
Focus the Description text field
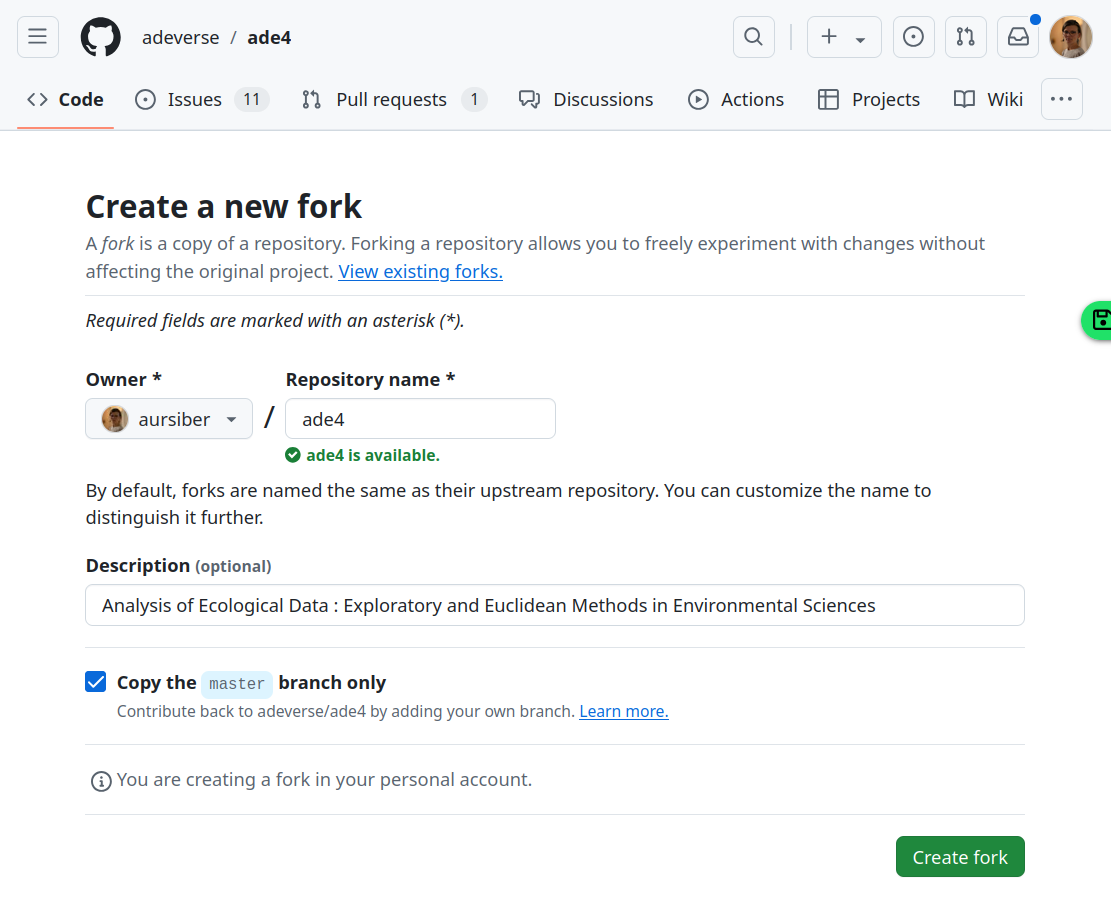[555, 605]
